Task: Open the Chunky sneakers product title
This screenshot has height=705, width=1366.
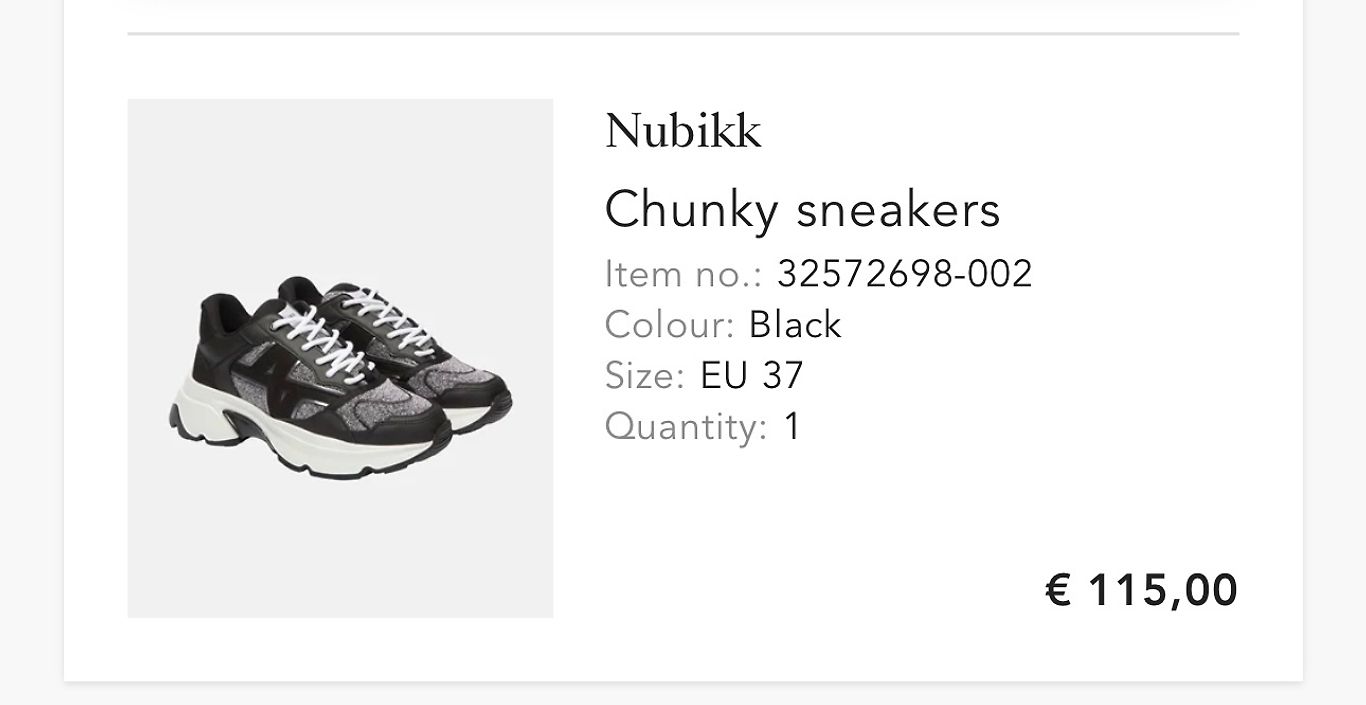Action: point(802,210)
